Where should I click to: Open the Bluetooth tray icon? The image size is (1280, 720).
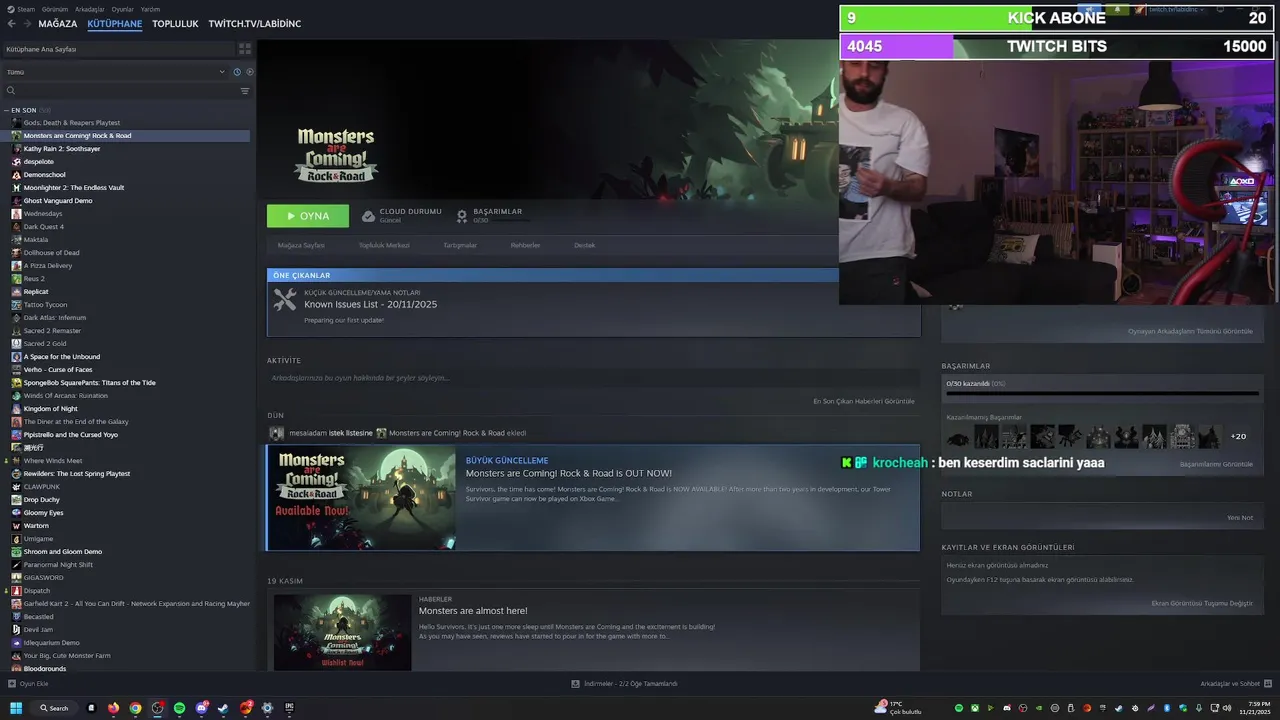1166,708
